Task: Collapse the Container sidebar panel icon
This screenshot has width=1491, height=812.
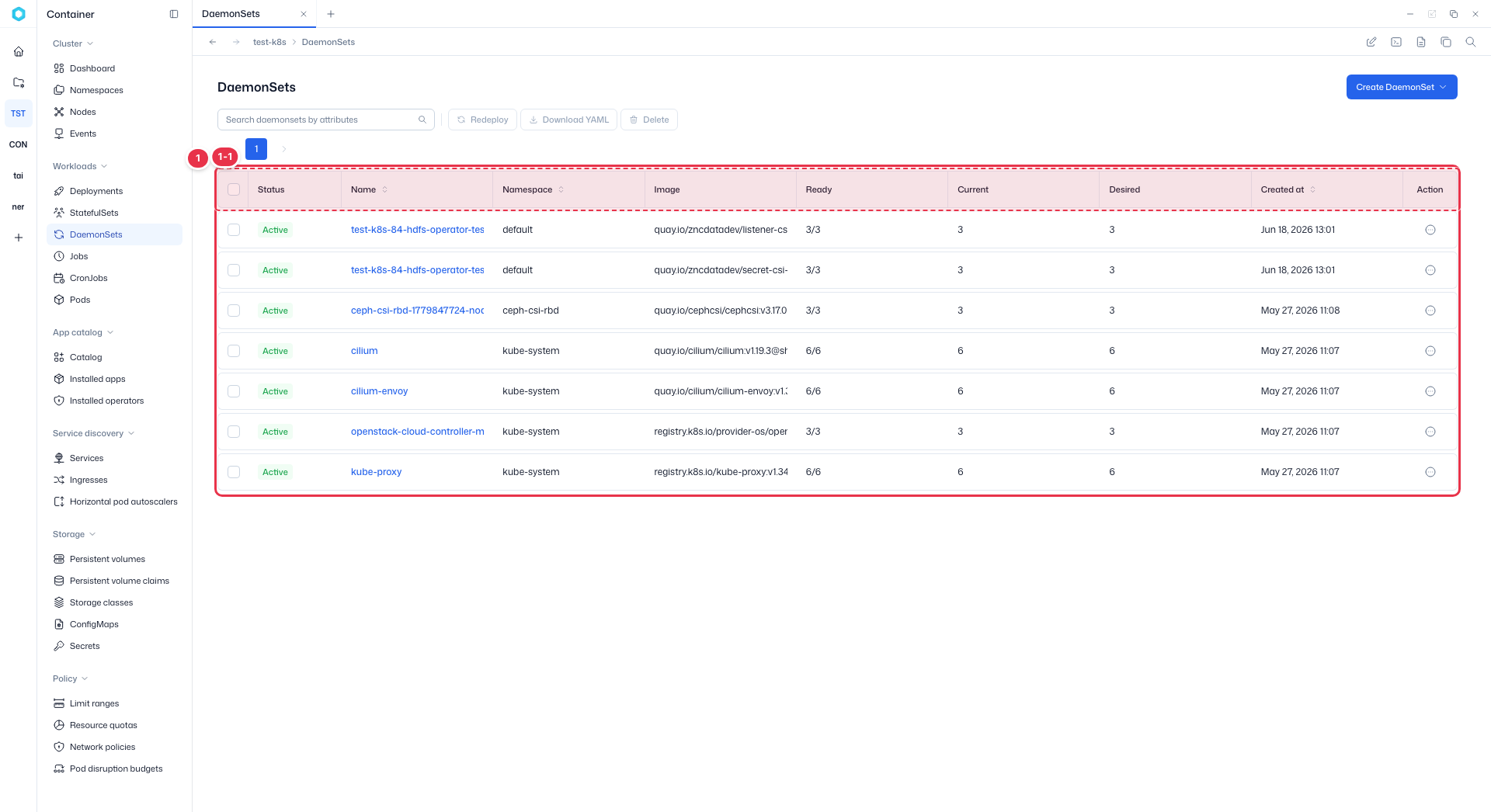Action: click(x=174, y=14)
